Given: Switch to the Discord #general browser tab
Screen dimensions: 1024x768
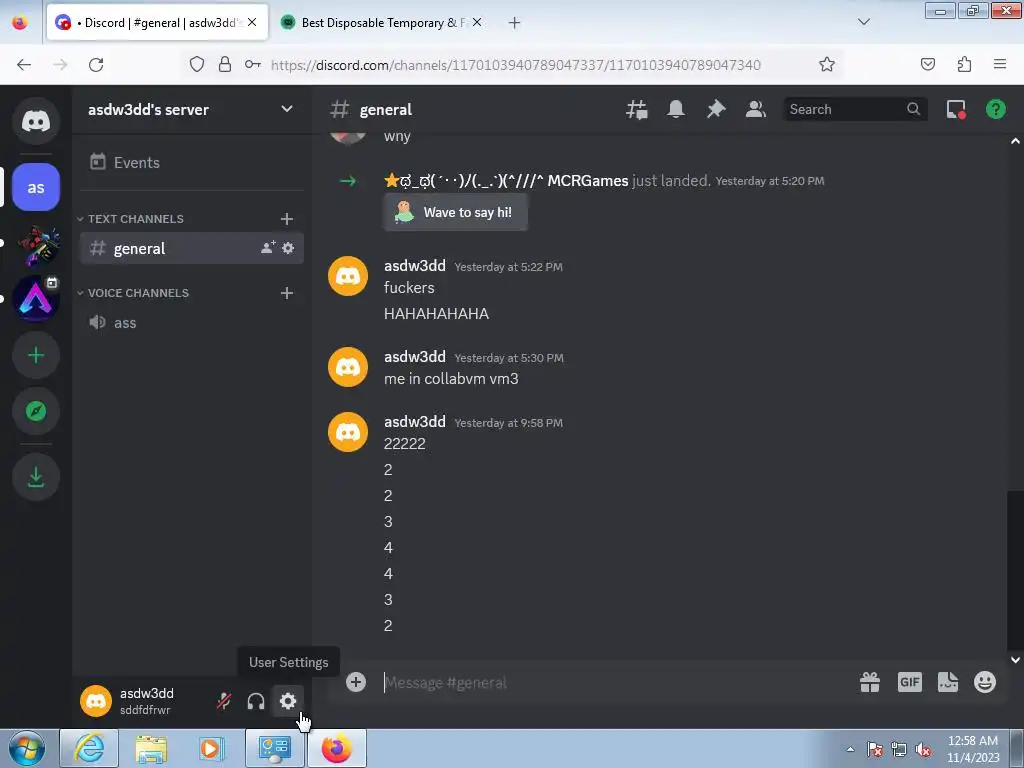Looking at the screenshot, I should coord(157,23).
